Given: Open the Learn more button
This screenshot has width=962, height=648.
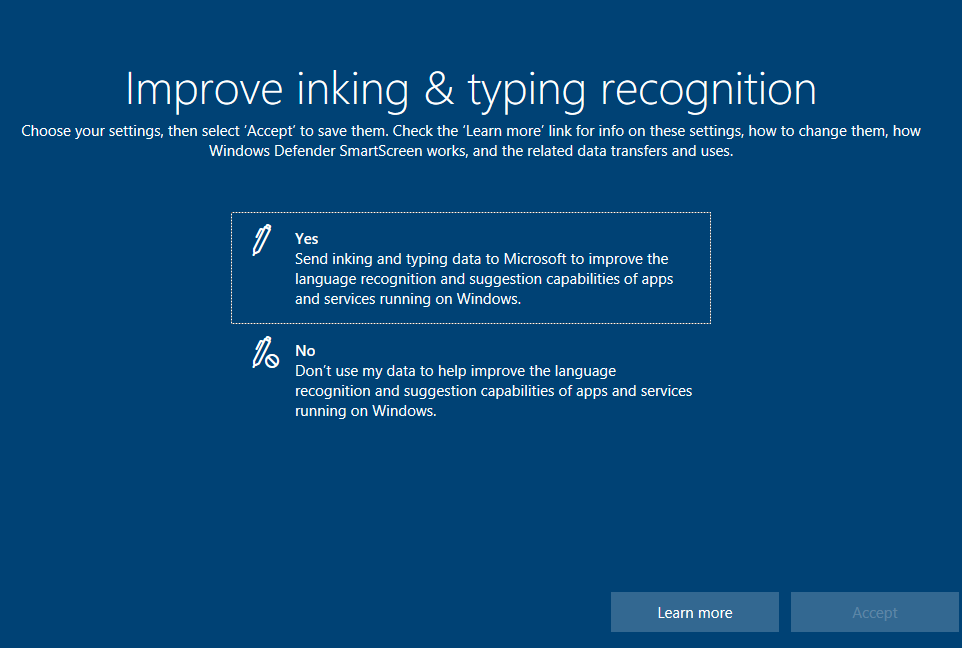Looking at the screenshot, I should 694,612.
